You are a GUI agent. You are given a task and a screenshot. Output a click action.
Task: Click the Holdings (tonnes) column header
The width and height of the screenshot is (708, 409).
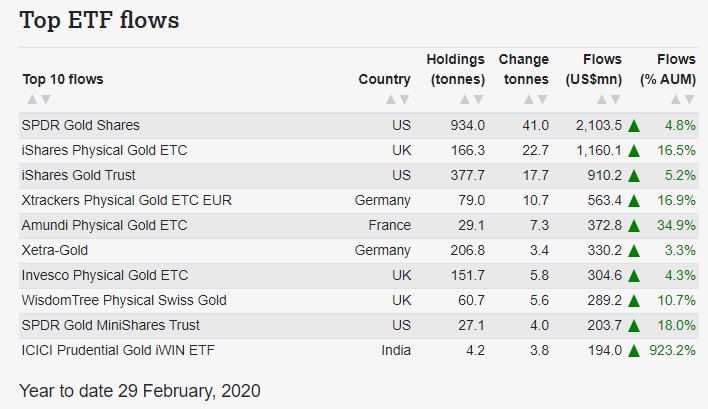coord(455,69)
